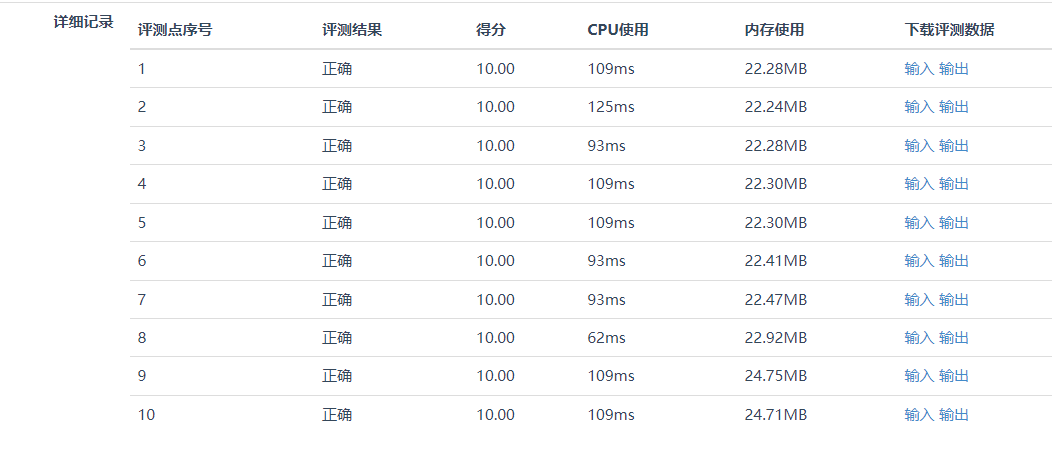Open input data of test point 6

click(919, 261)
